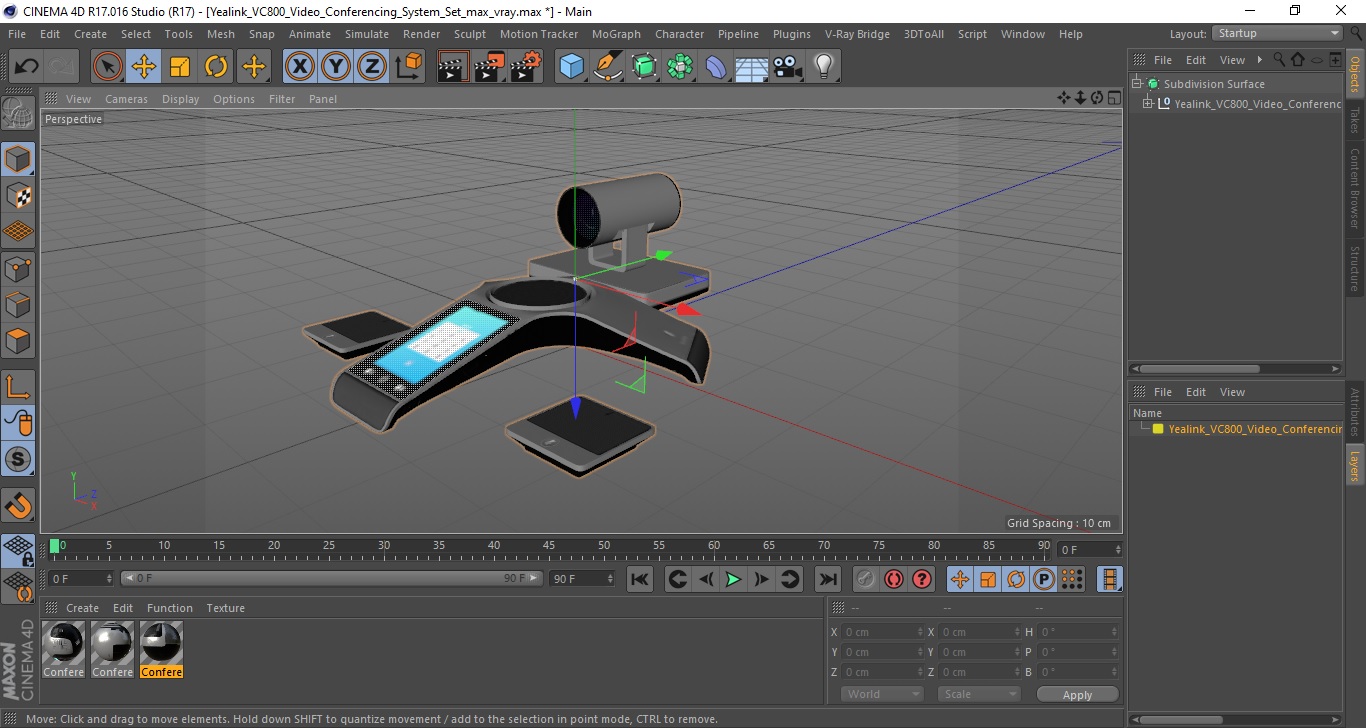Click Objects panel search icon
The image size is (1366, 728).
click(1279, 60)
